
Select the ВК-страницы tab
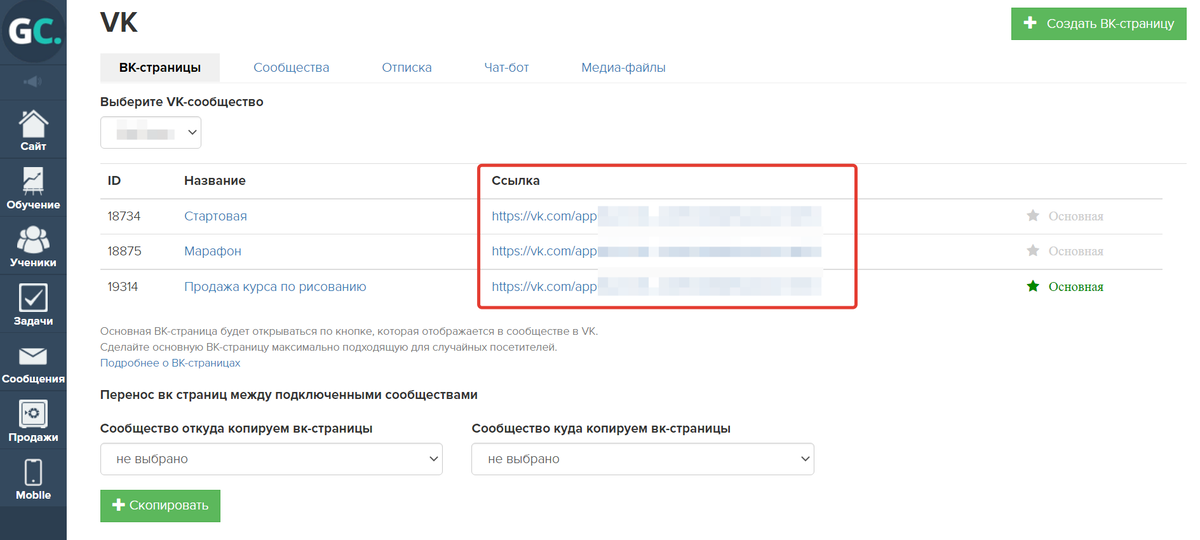pyautogui.click(x=160, y=68)
